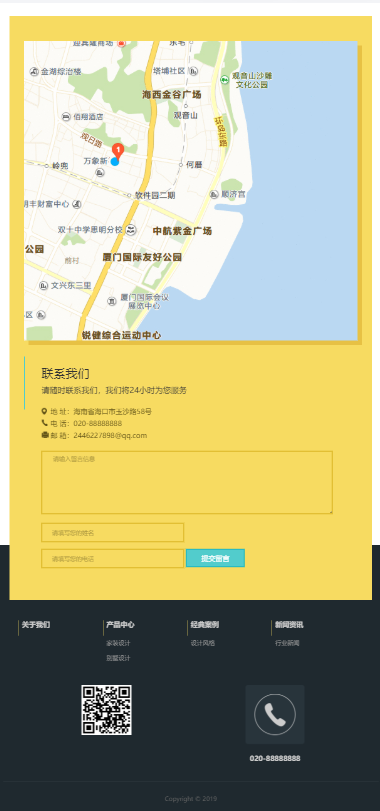Focus the phone input field 请填写您的电话
The image size is (380, 811).
[x=113, y=559]
